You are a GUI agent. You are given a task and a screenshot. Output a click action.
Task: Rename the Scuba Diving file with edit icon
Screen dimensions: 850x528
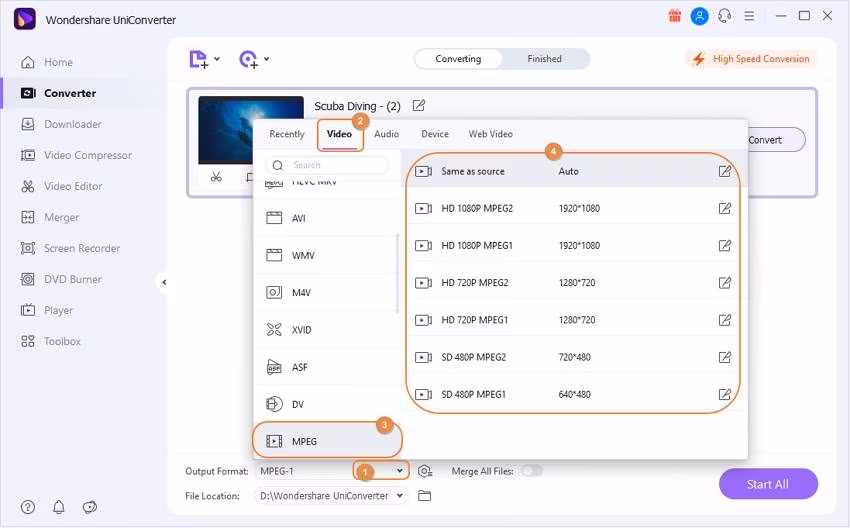coord(418,105)
